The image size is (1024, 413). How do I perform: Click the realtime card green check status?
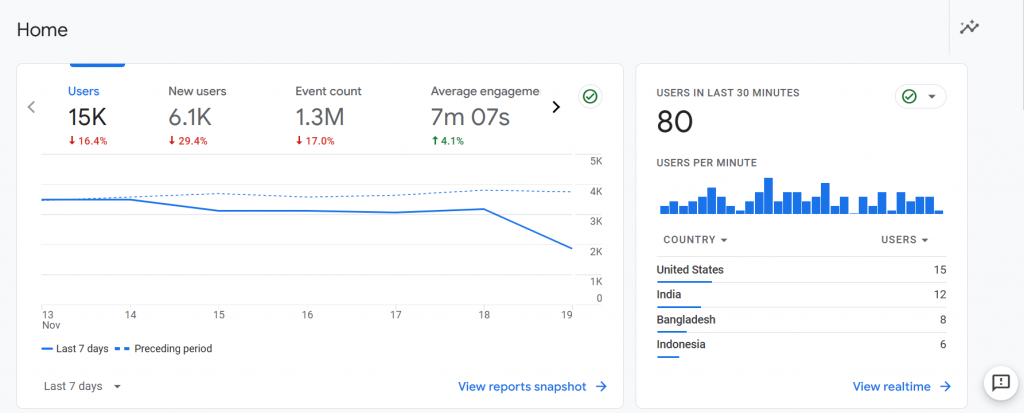[x=909, y=97]
